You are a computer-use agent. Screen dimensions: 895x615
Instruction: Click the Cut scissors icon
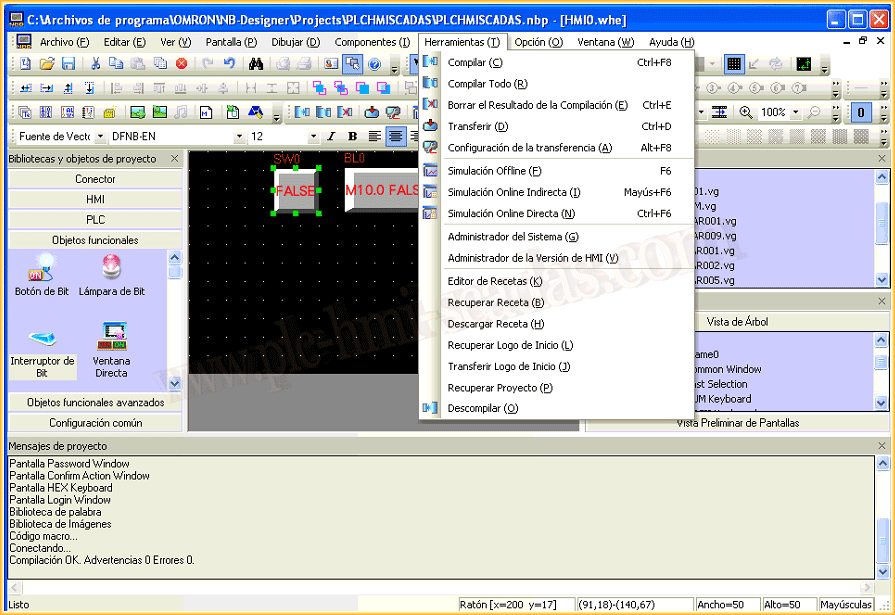coord(95,63)
